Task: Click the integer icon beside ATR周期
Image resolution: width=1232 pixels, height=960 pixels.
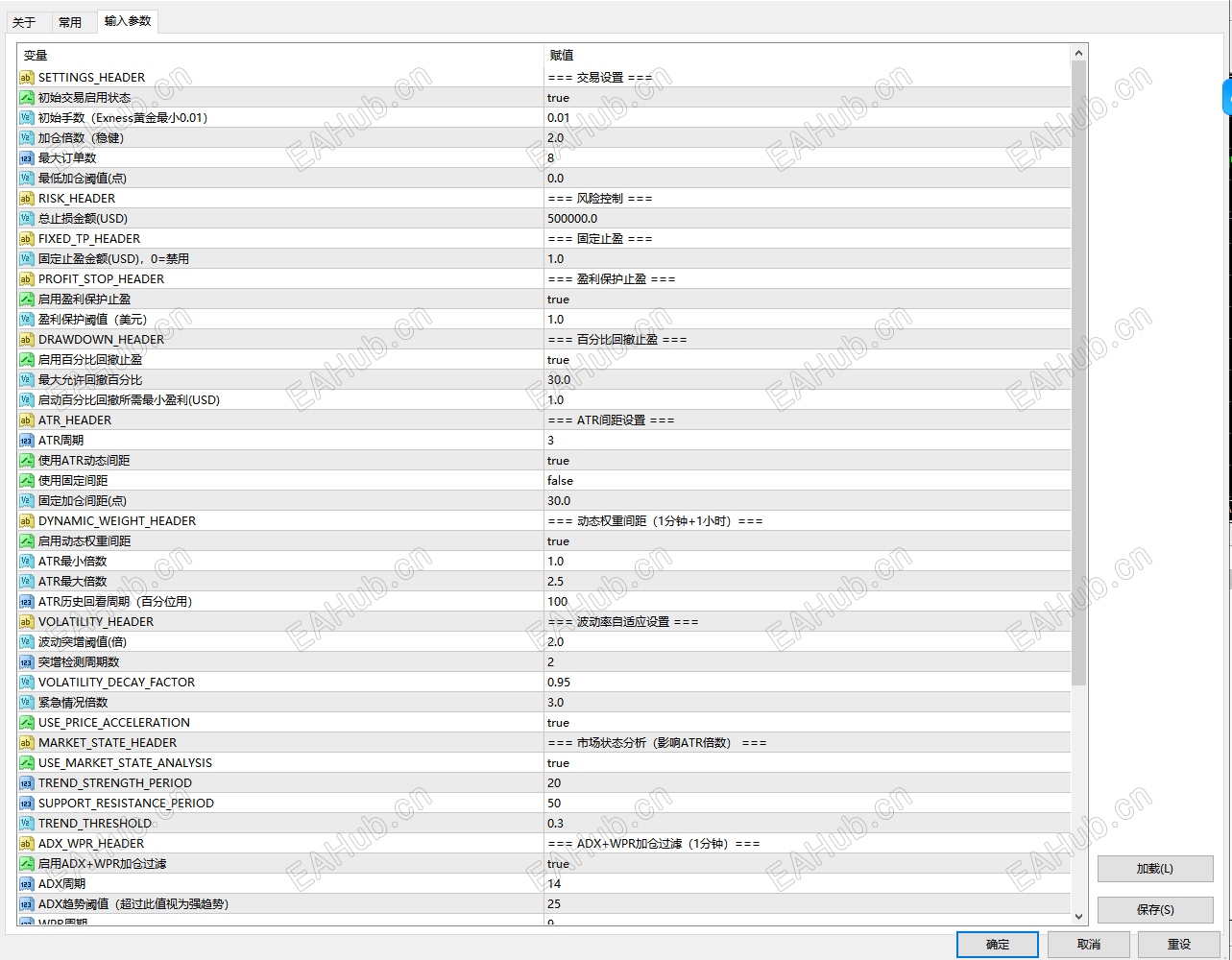Action: tap(27, 441)
